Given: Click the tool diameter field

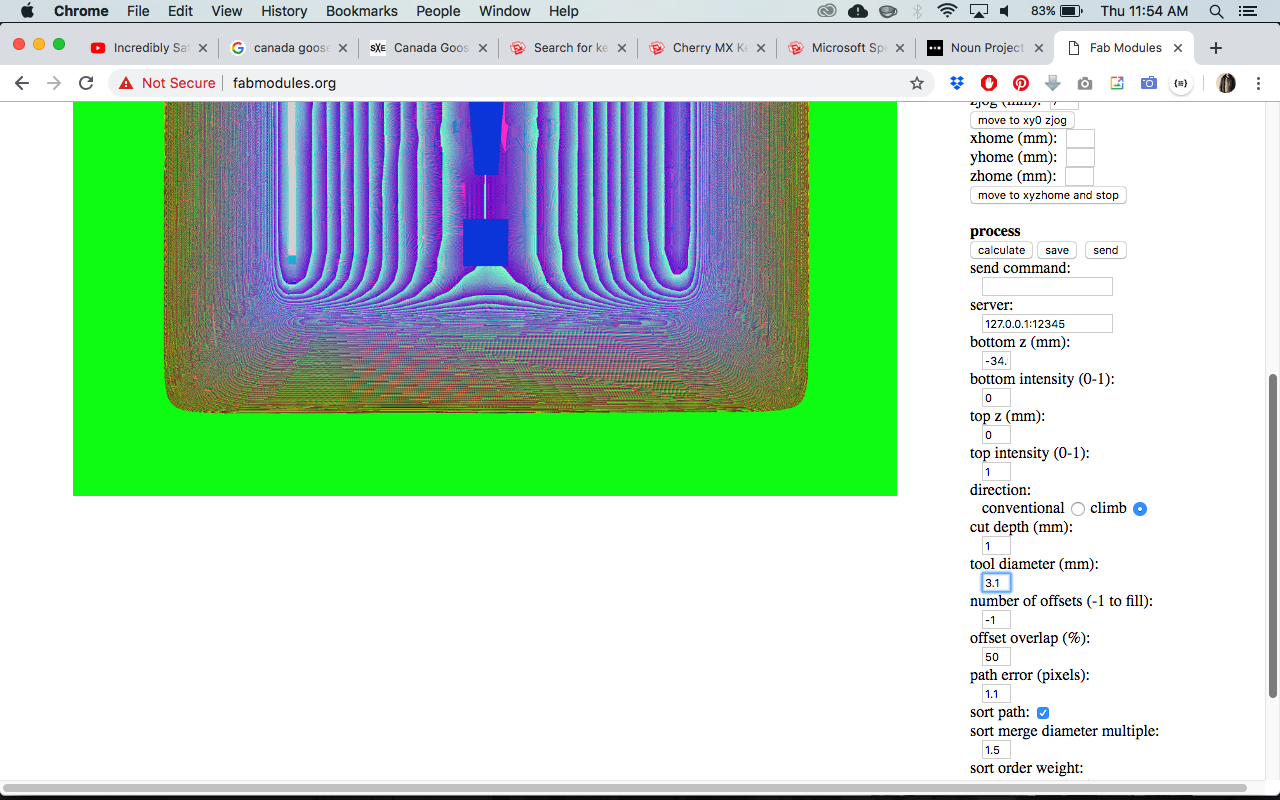Looking at the screenshot, I should [x=996, y=583].
